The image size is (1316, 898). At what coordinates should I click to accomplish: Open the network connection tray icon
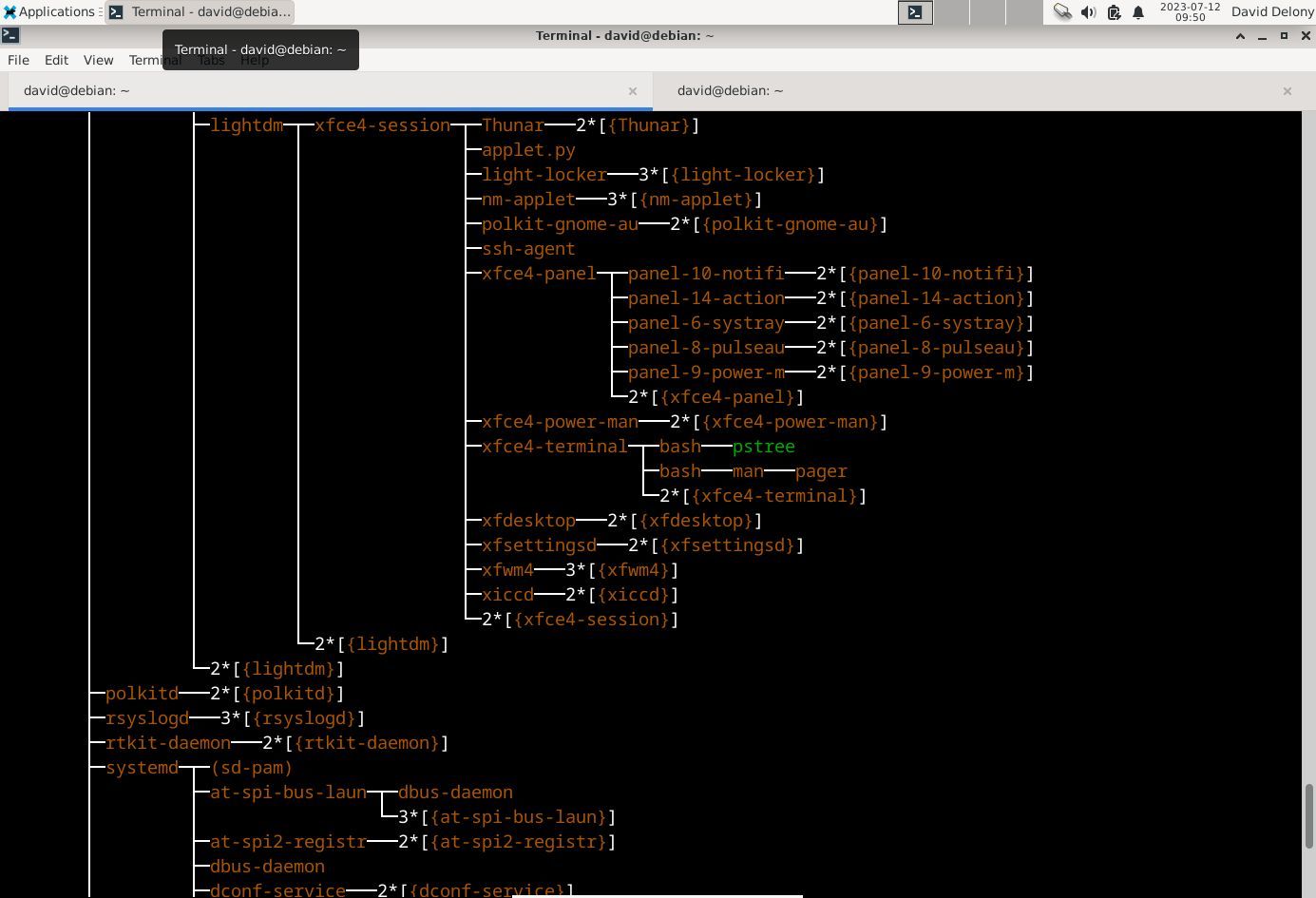1062,12
